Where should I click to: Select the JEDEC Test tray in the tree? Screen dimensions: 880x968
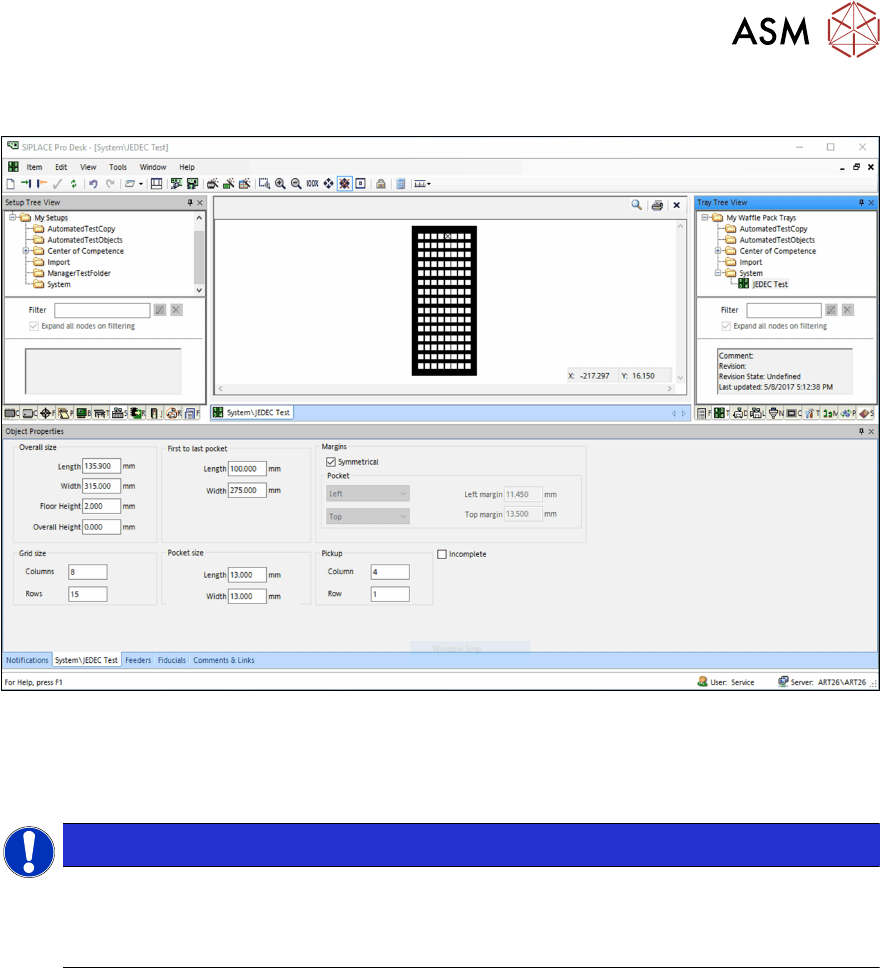pyautogui.click(x=770, y=284)
